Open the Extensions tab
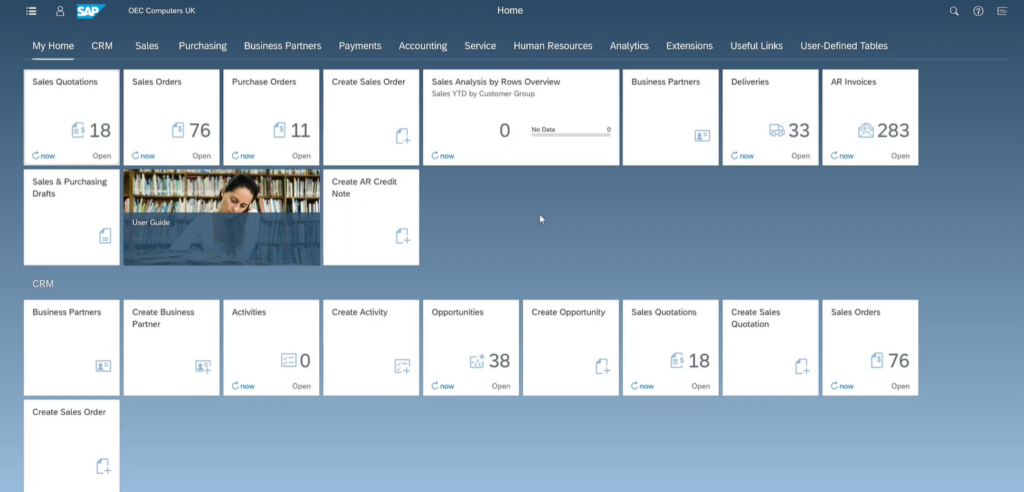1024x492 pixels. pos(690,46)
